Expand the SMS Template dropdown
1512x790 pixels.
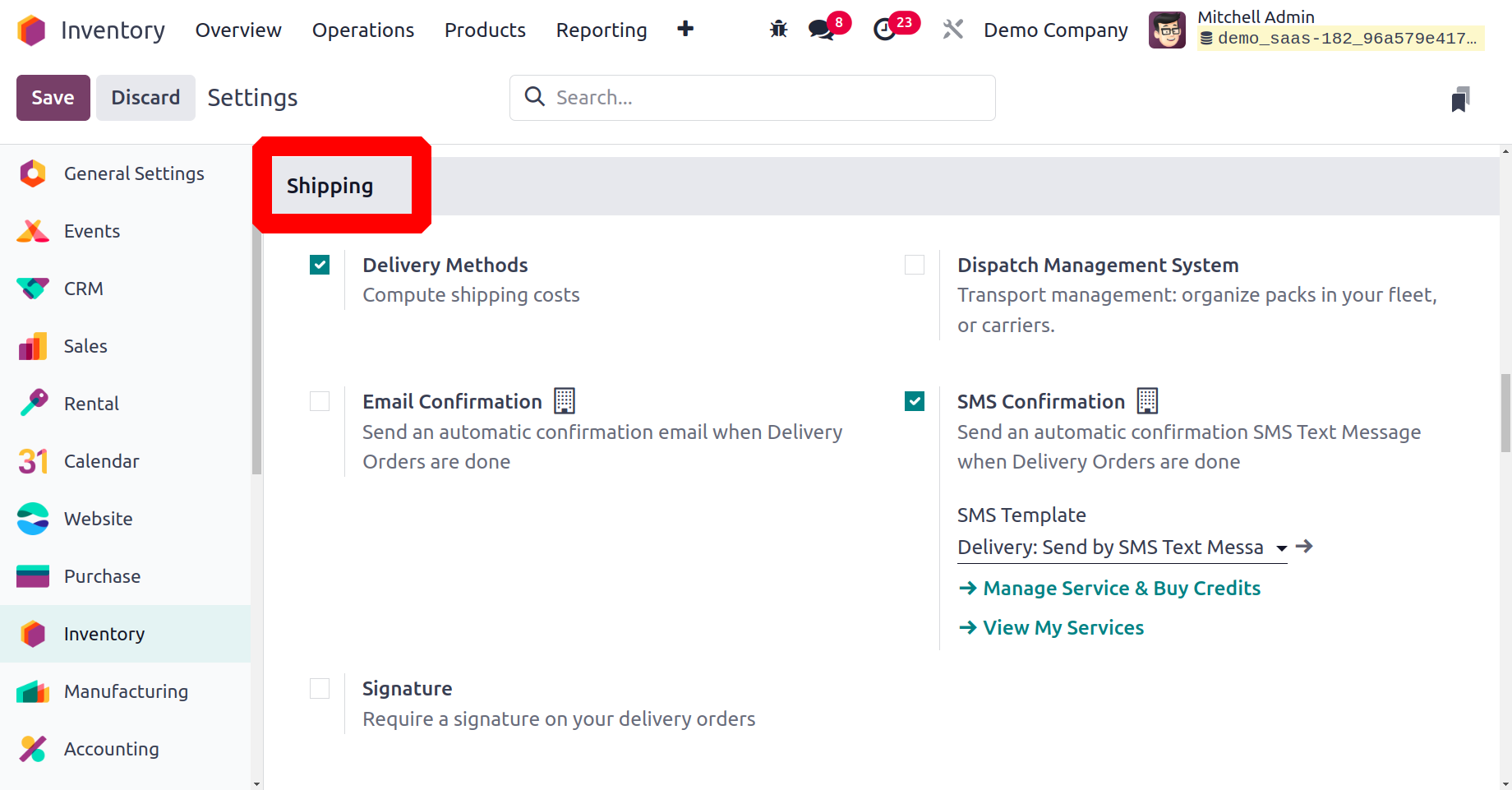point(1281,548)
